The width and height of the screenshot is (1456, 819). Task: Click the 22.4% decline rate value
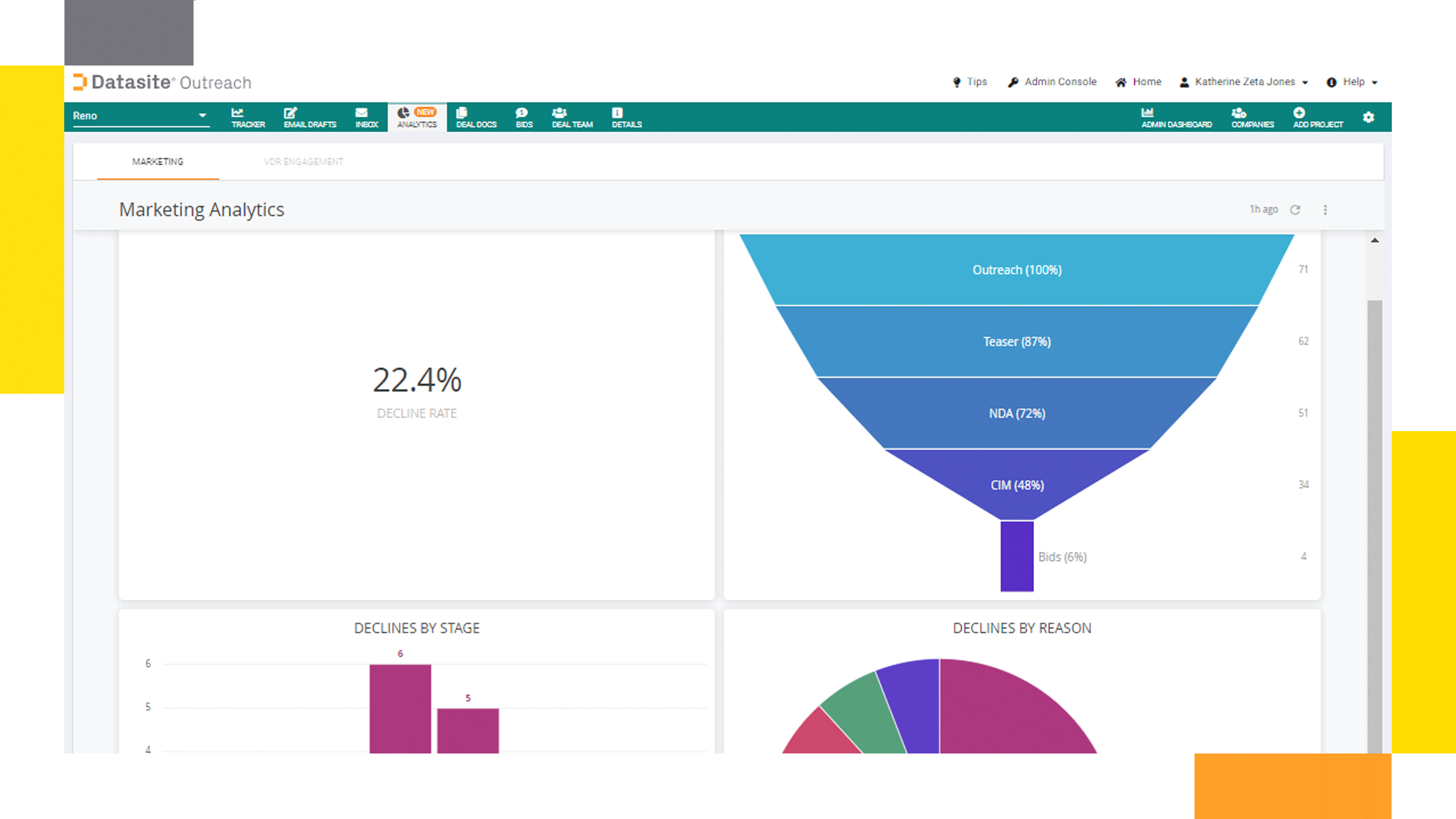pos(417,380)
